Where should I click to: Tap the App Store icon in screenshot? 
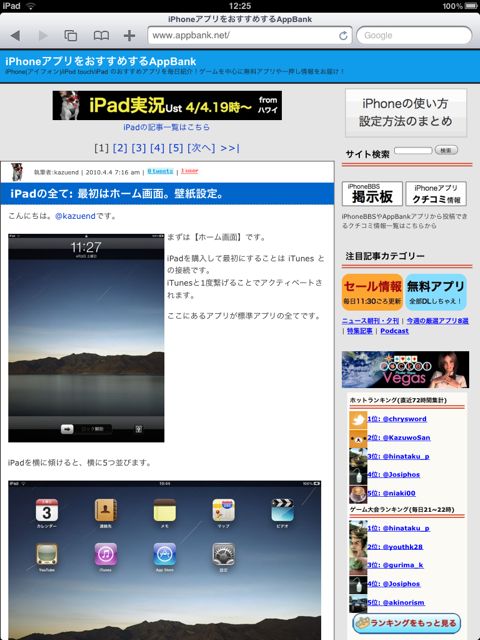click(164, 554)
